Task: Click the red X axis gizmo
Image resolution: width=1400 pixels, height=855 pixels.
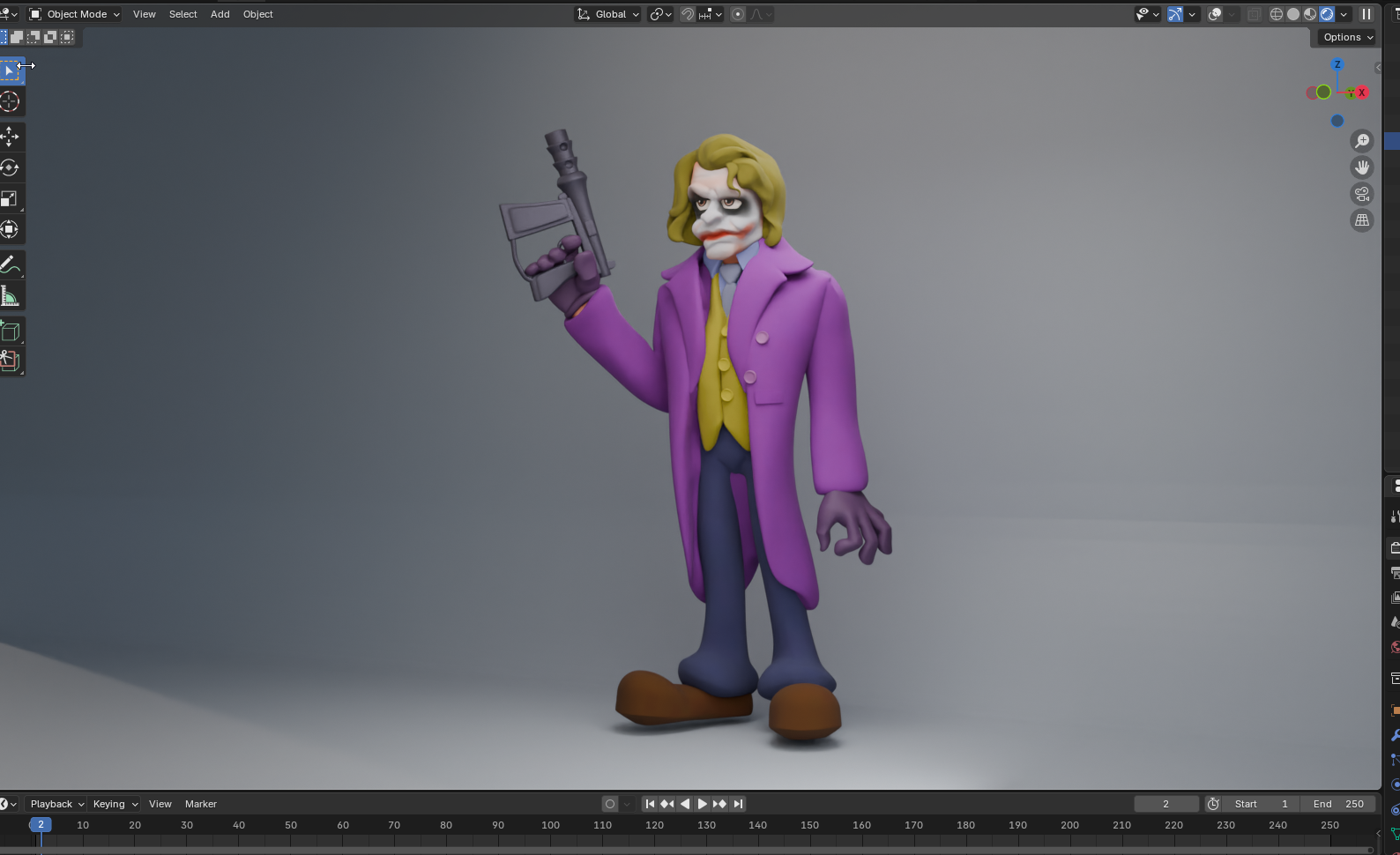Action: (1362, 93)
